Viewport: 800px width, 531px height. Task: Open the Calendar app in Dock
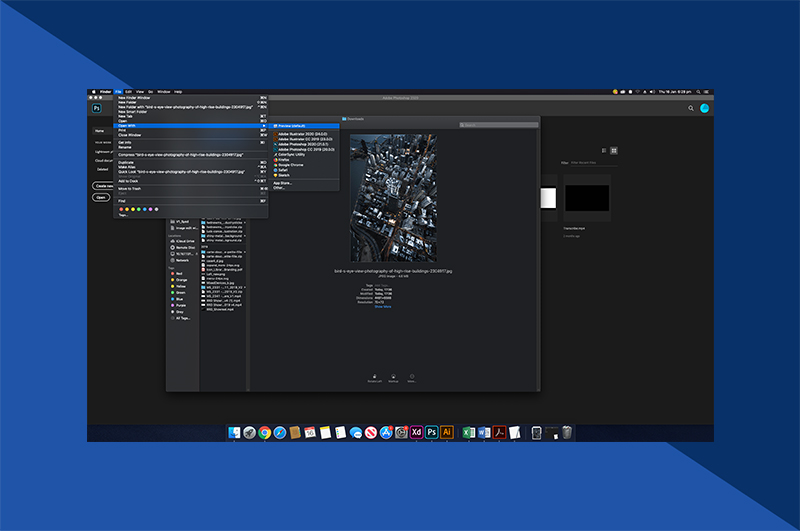[x=310, y=433]
